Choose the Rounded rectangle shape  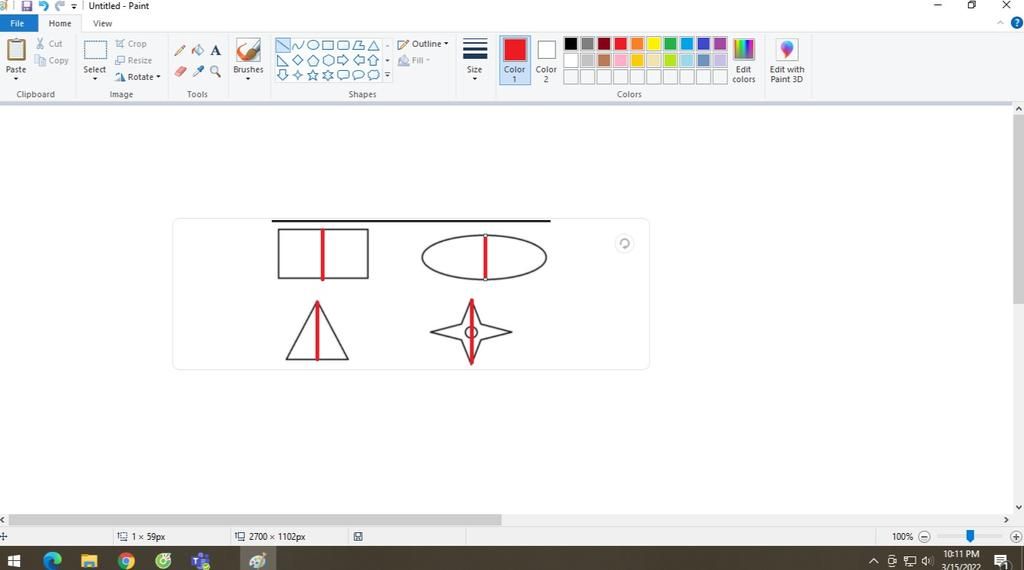[343, 45]
